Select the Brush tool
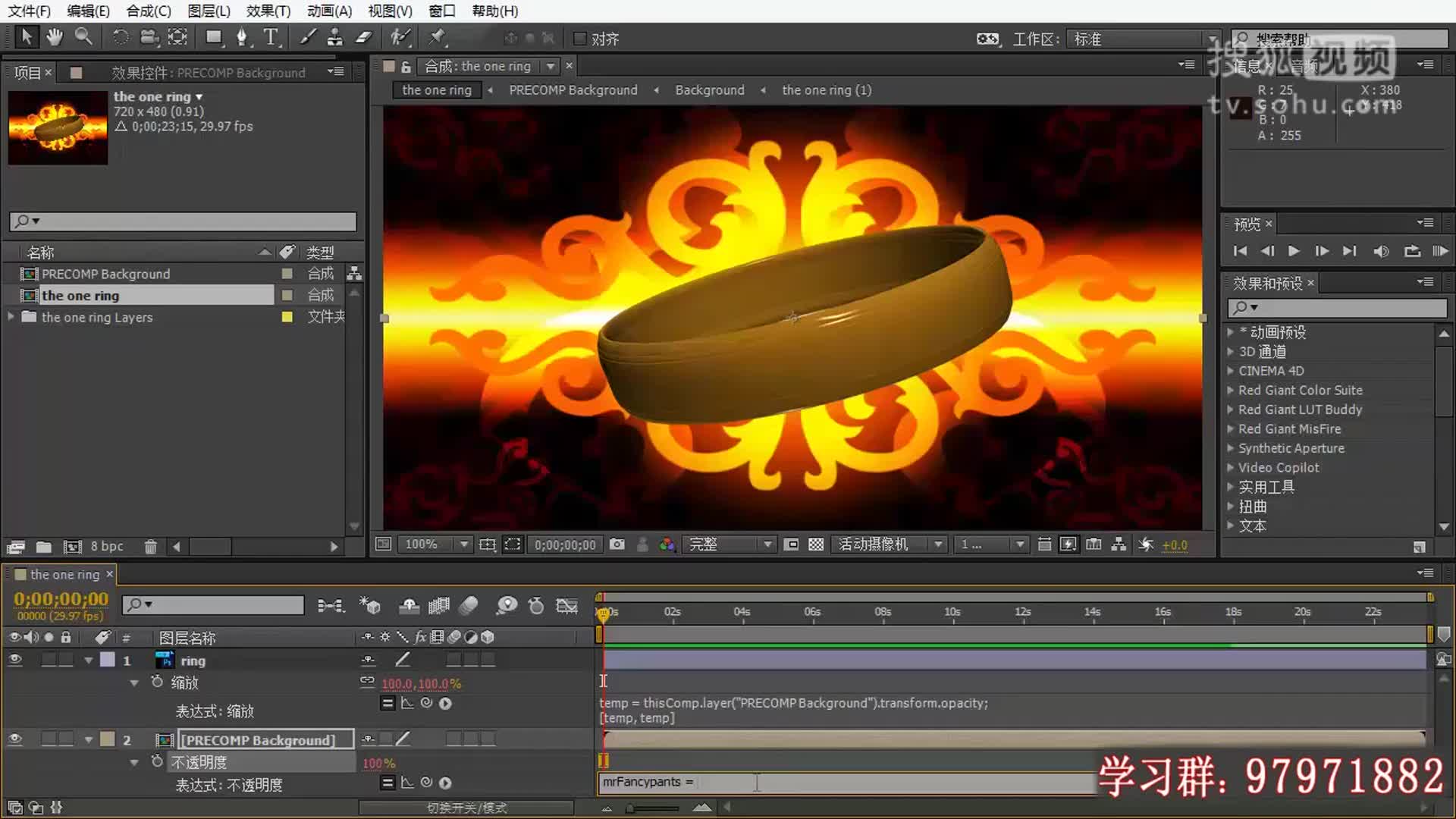This screenshot has width=1456, height=819. click(x=307, y=37)
